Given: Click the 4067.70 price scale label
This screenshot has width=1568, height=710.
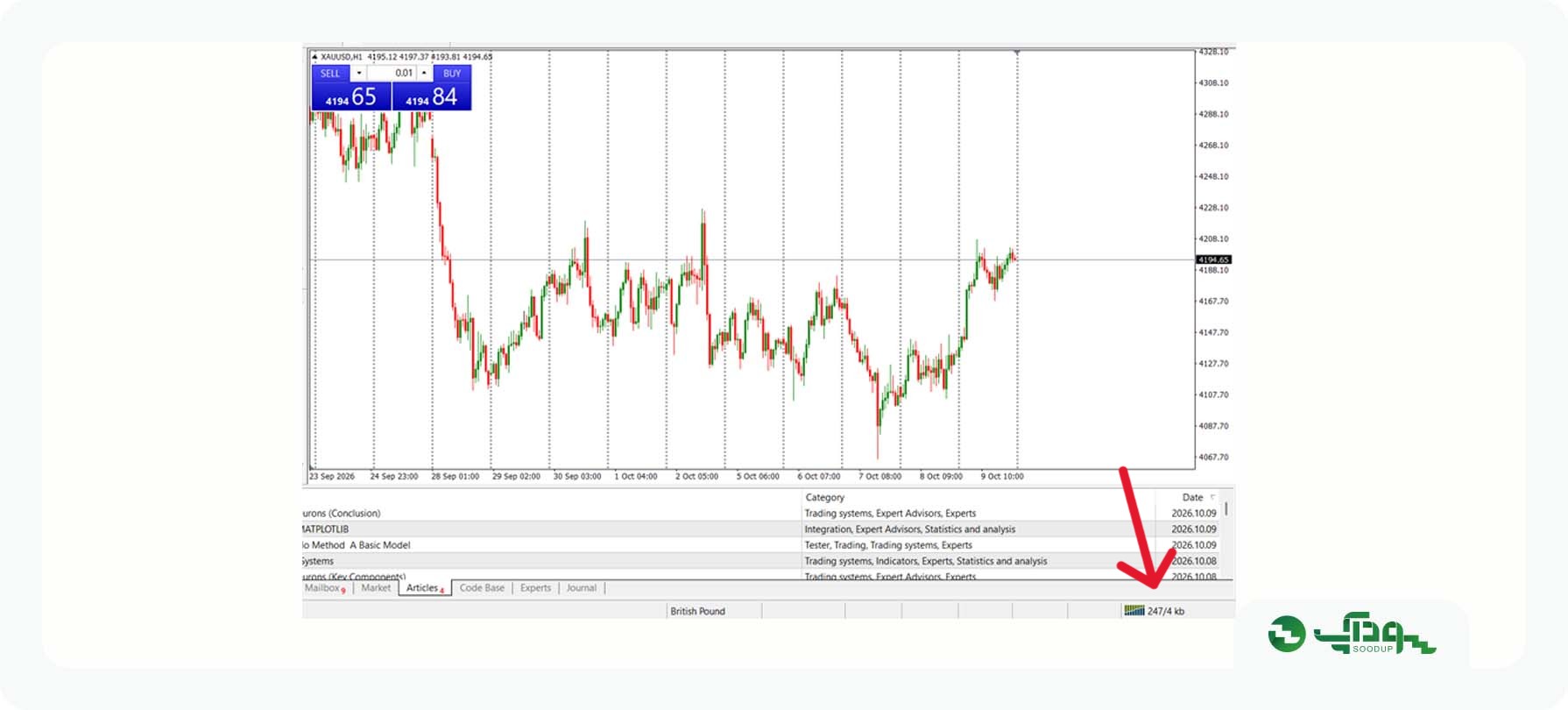Looking at the screenshot, I should 1213,458.
